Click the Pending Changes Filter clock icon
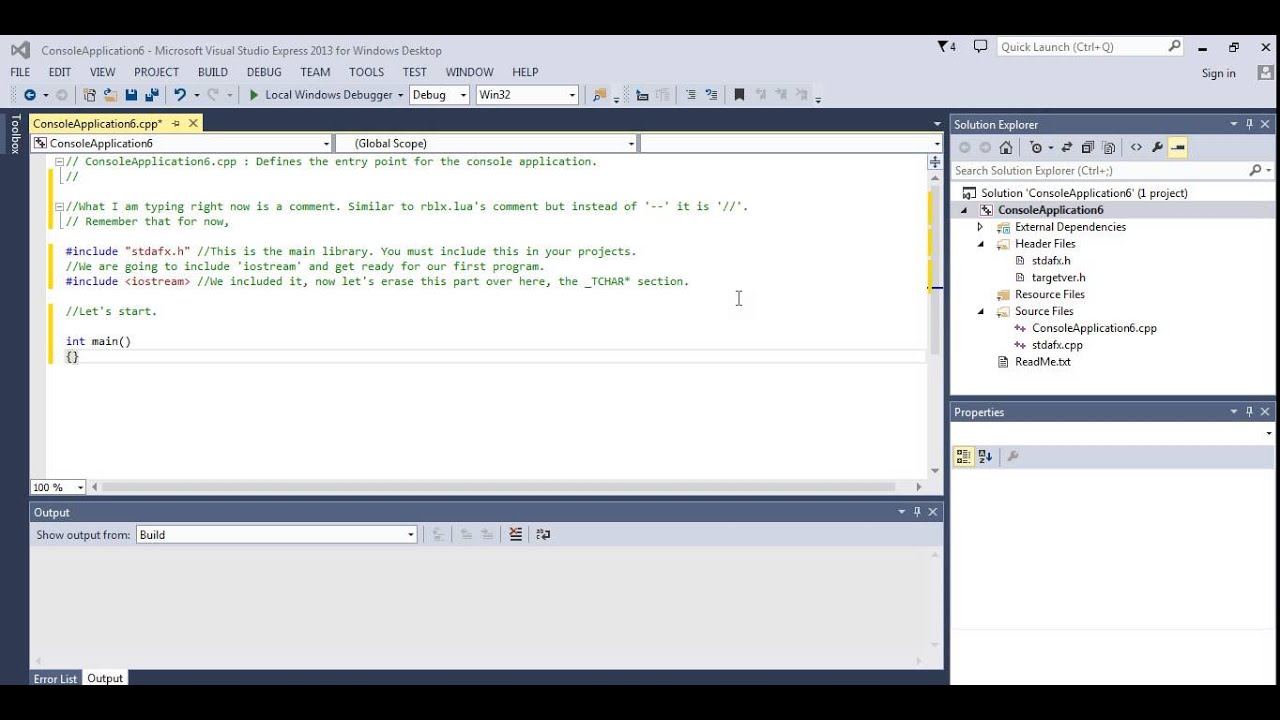This screenshot has width=1280, height=720. click(x=1036, y=148)
